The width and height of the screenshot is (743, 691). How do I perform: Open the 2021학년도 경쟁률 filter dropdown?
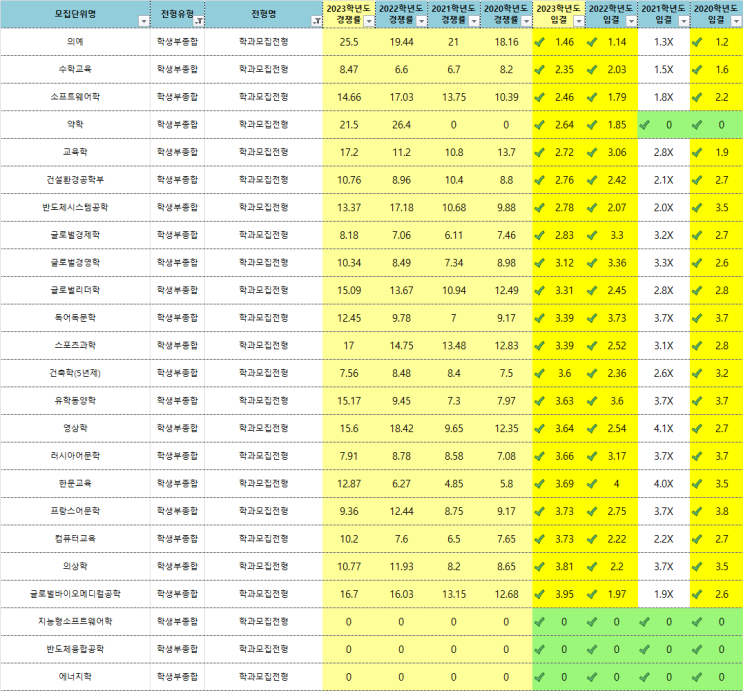(474, 21)
